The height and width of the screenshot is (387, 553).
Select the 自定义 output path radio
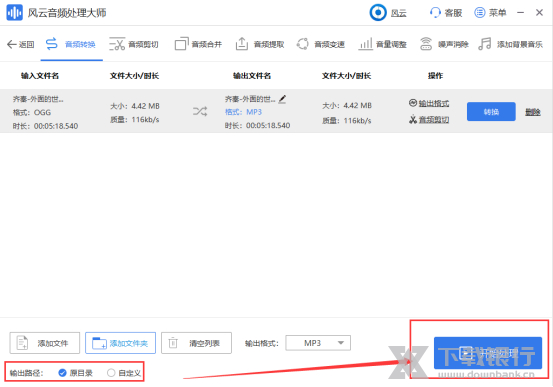pyautogui.click(x=111, y=373)
